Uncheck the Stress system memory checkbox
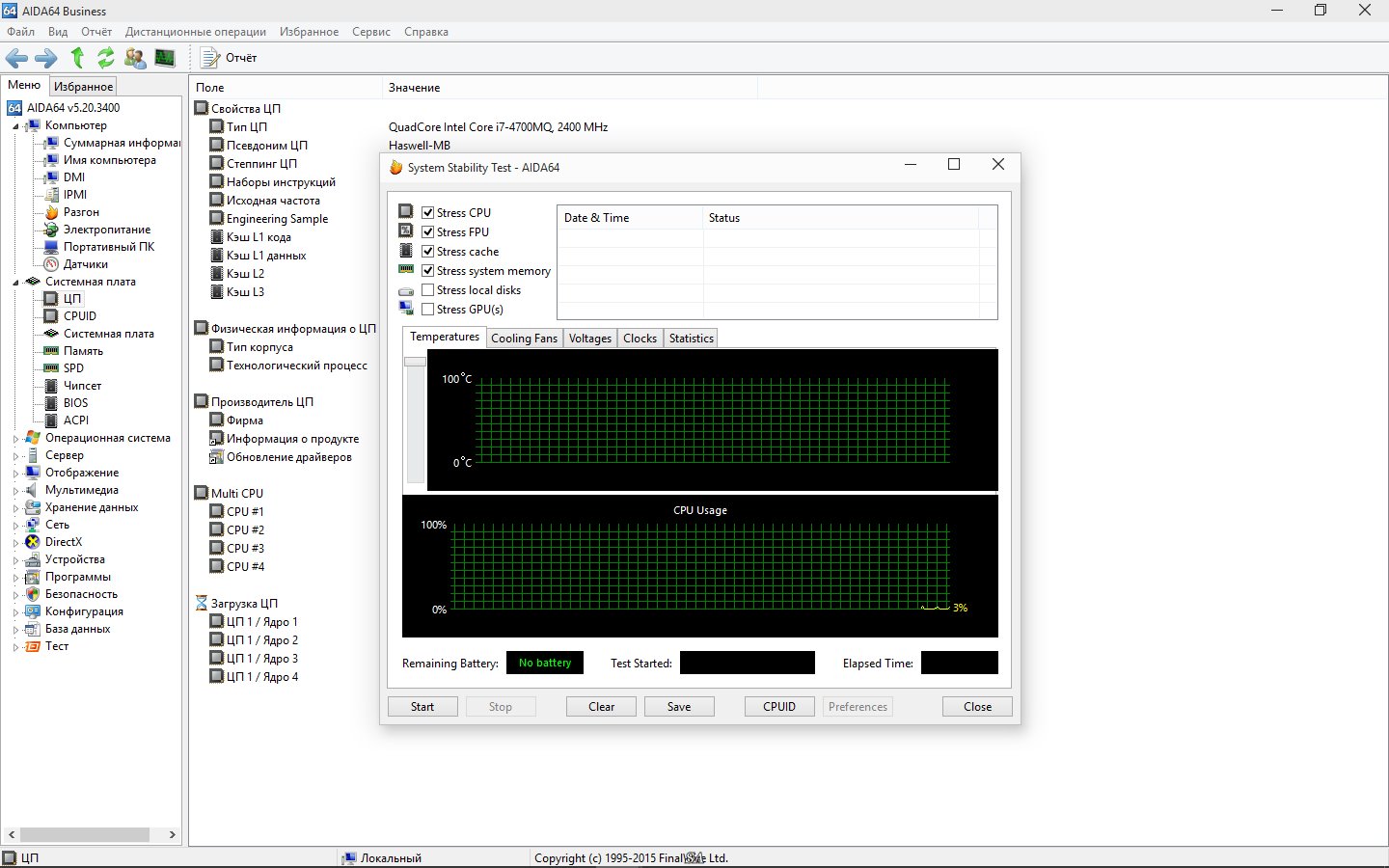The height and width of the screenshot is (868, 1389). click(427, 271)
